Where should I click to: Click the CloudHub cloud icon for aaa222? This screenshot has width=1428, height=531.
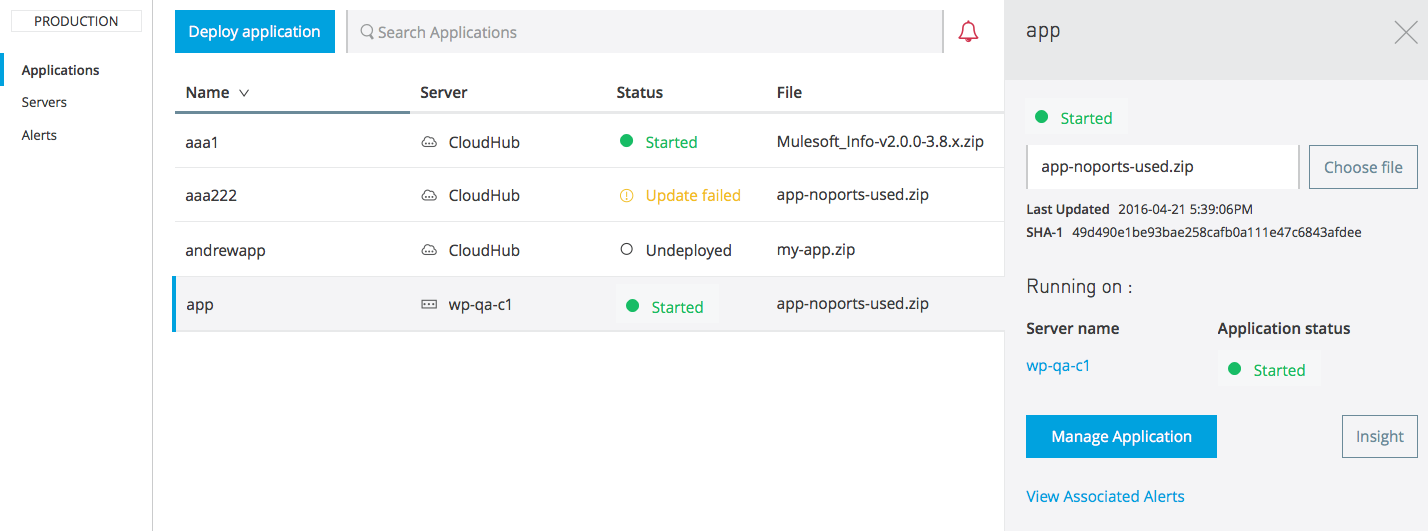pos(429,196)
